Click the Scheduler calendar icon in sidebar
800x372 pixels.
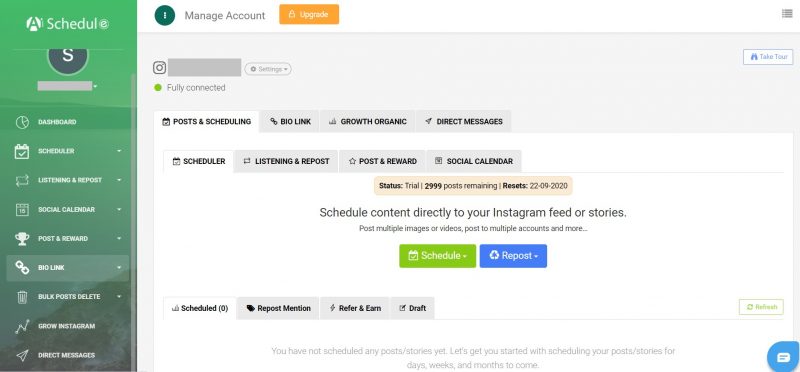(22, 152)
